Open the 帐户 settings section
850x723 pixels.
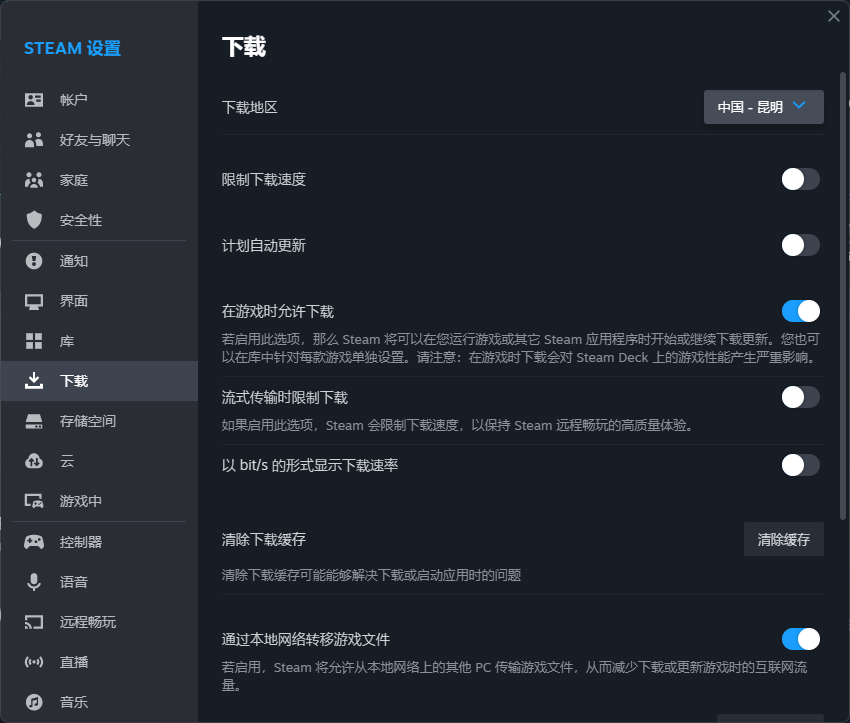click(99, 100)
